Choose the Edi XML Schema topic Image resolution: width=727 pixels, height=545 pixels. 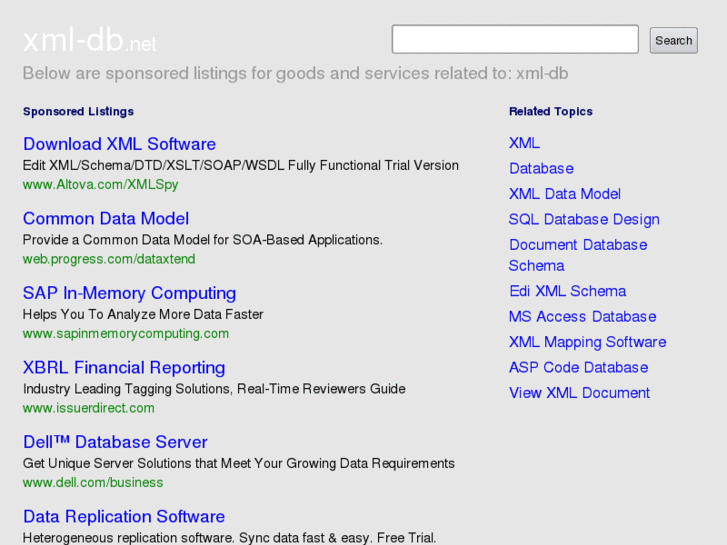coord(567,291)
